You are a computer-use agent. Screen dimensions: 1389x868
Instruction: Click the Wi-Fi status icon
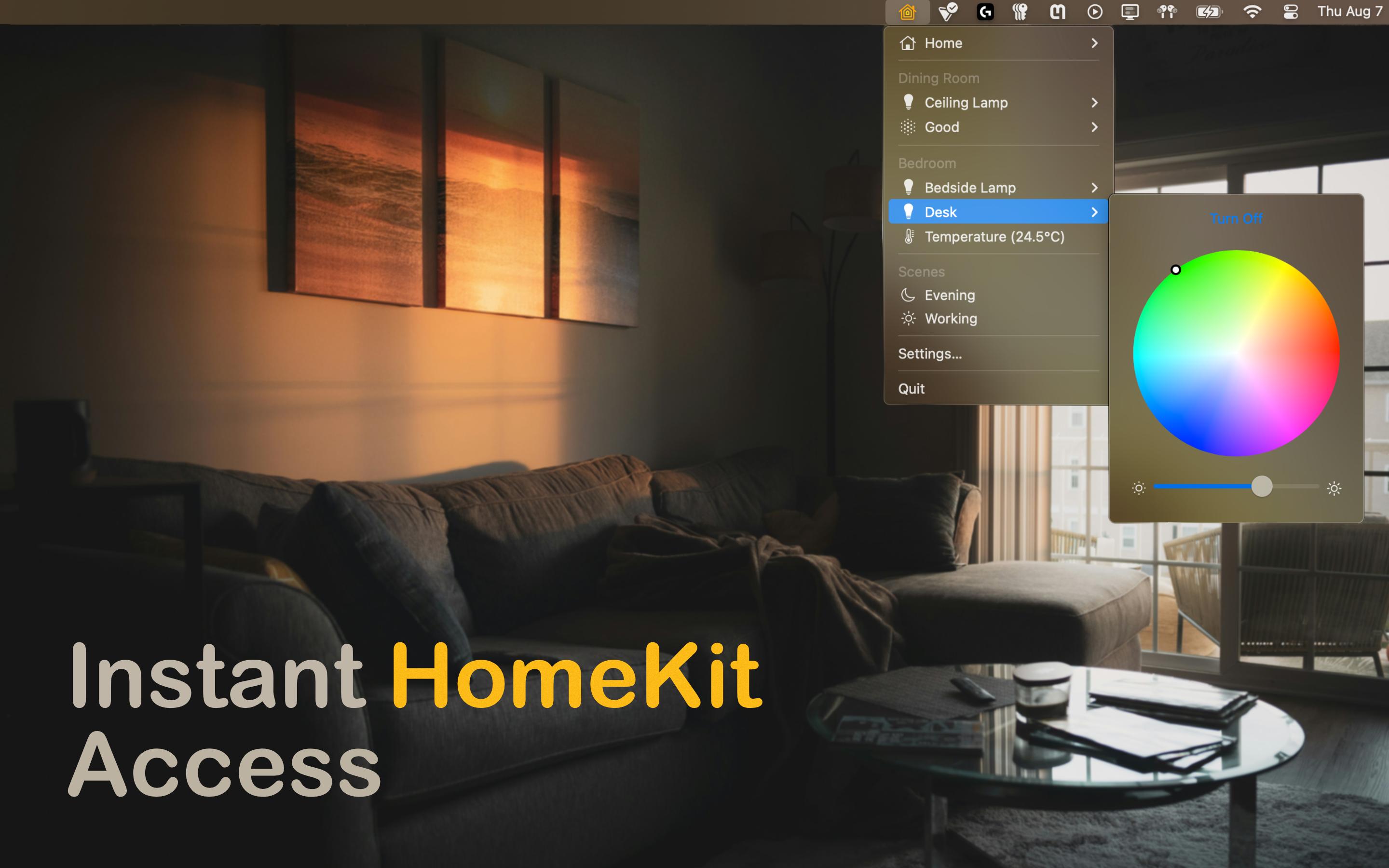pyautogui.click(x=1252, y=12)
